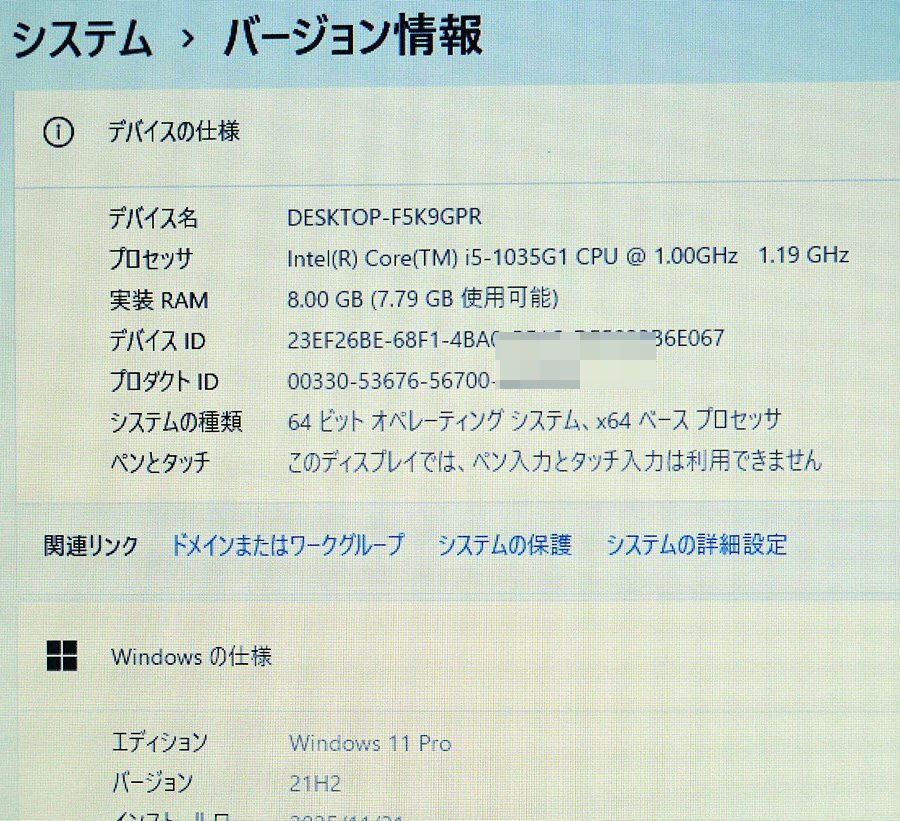Image resolution: width=900 pixels, height=821 pixels.
Task: Select the 21H2 version value
Action: tap(315, 784)
